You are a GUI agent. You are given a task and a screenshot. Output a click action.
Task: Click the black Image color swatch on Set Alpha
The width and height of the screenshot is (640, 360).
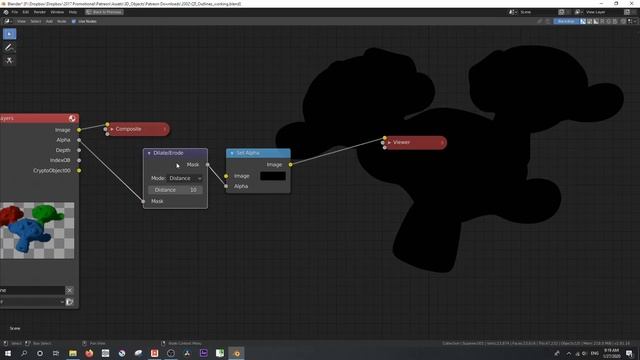tap(273, 176)
